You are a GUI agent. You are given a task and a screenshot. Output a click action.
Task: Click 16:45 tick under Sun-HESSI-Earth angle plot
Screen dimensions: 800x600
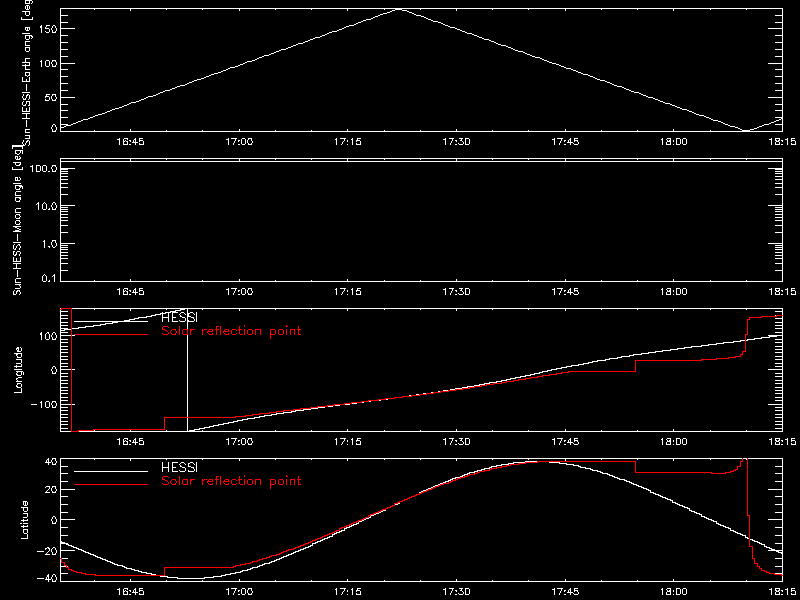click(x=131, y=142)
